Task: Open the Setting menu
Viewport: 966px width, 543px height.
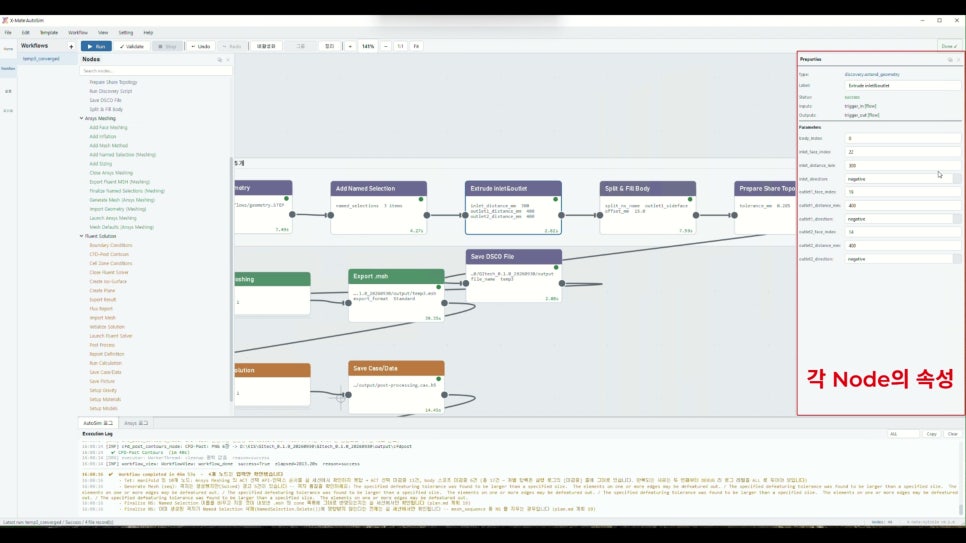Action: (x=126, y=33)
